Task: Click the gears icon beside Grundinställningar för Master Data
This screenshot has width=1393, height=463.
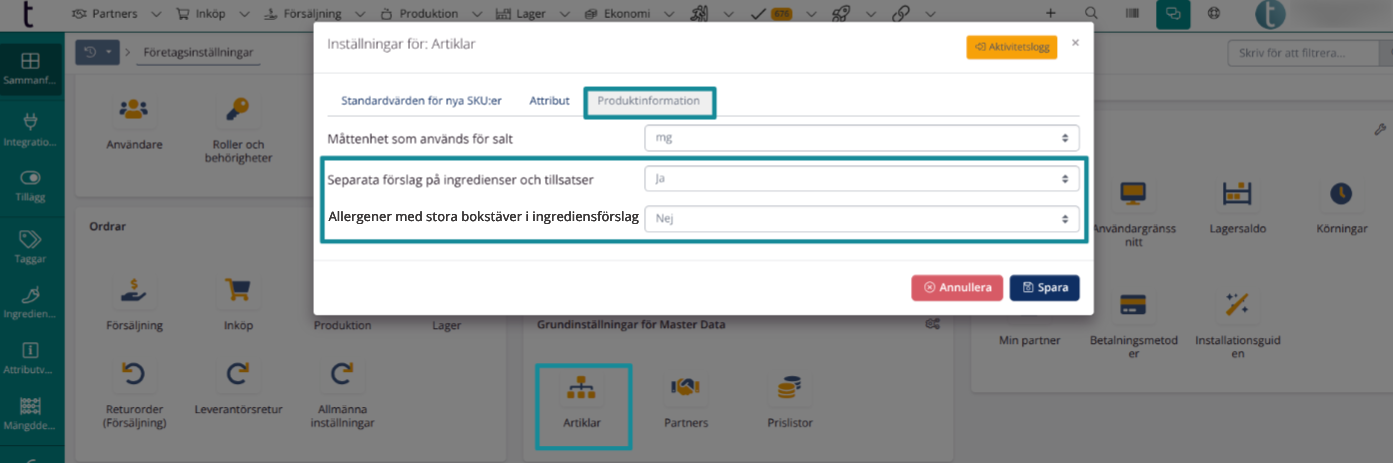Action: (x=932, y=324)
